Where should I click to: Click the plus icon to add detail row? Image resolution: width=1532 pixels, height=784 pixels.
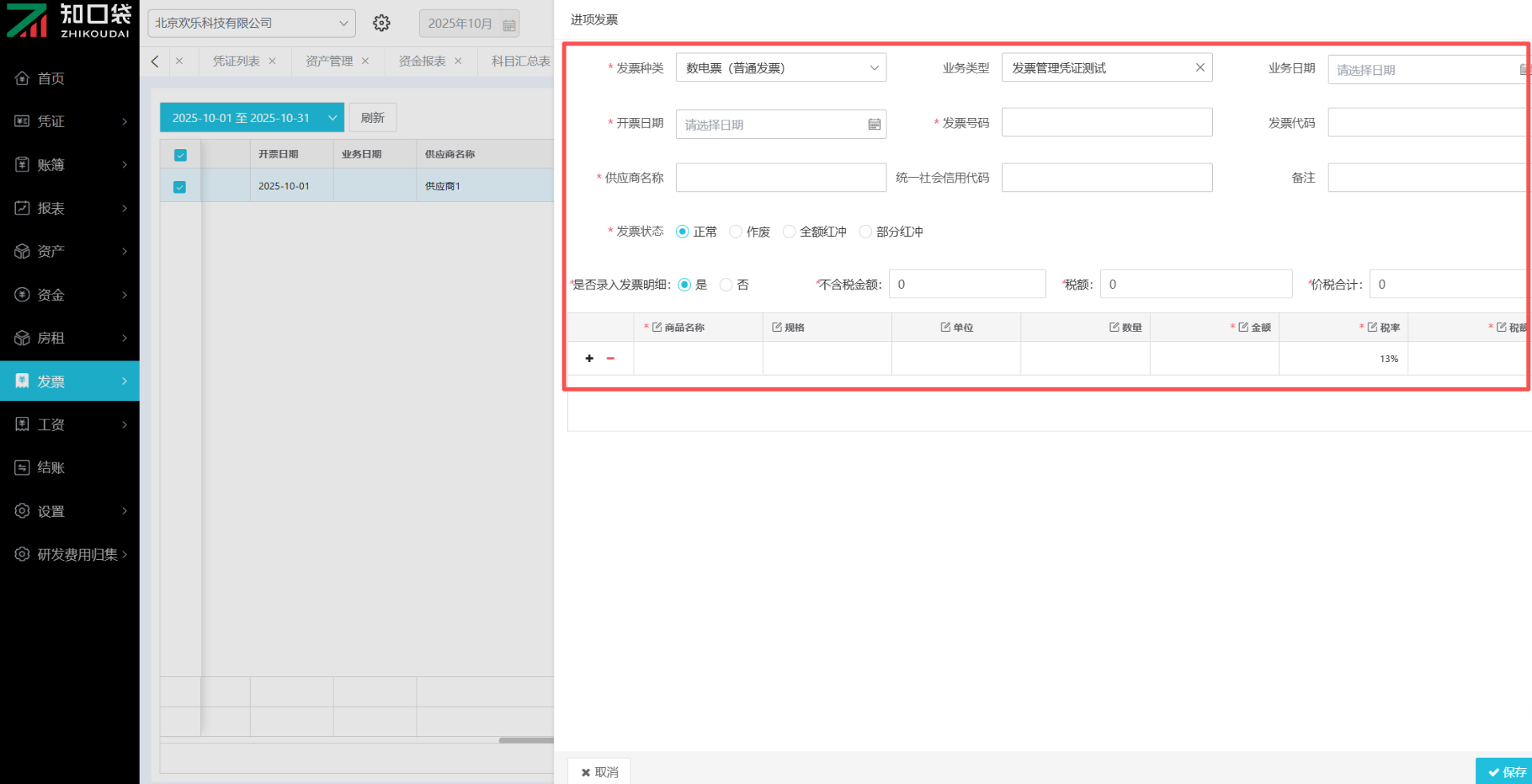point(589,359)
